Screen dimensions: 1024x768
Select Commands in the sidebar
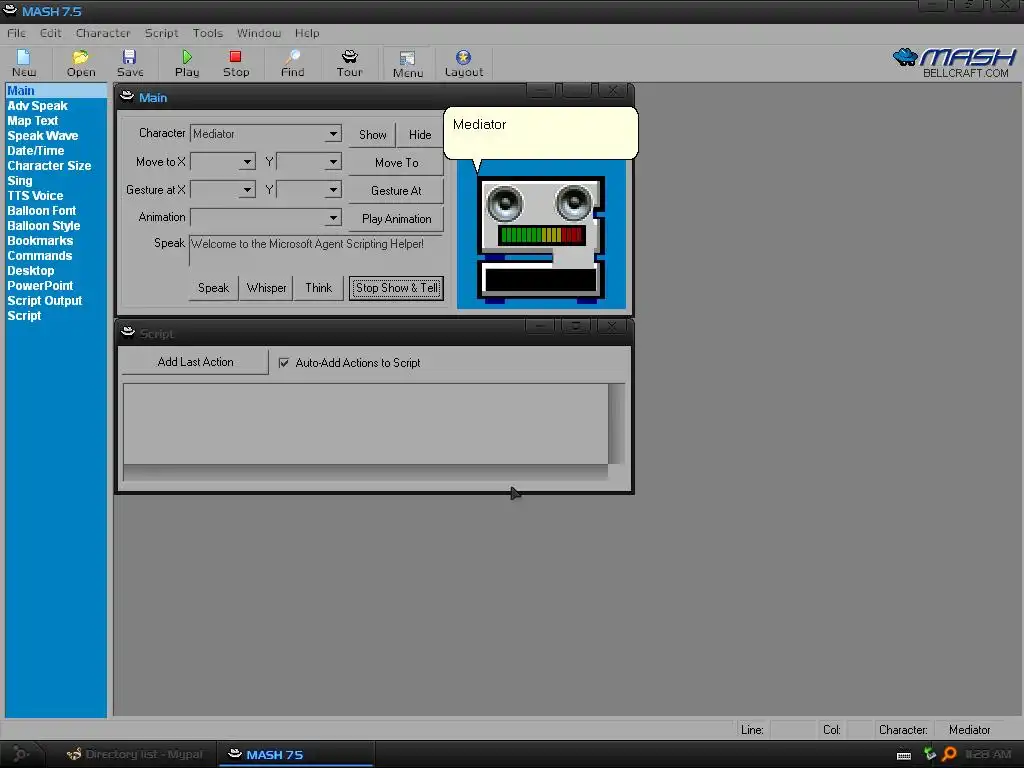coord(39,256)
